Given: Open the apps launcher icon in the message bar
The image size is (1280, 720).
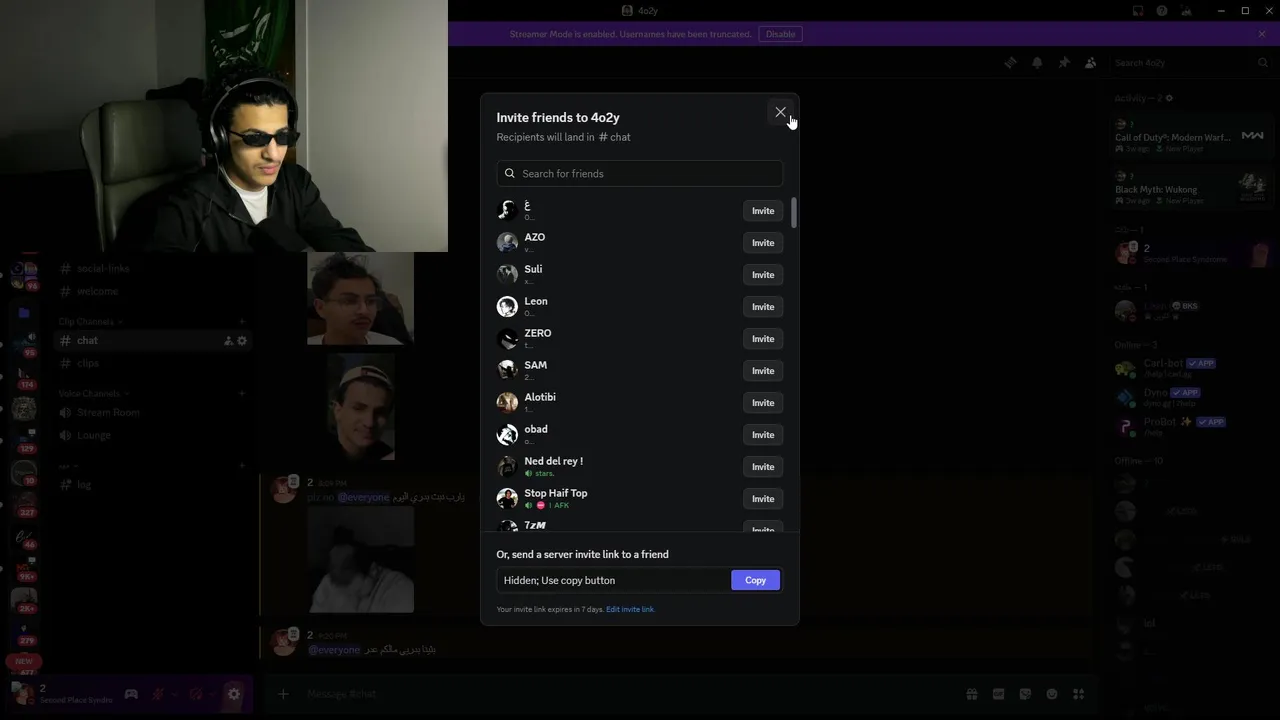Looking at the screenshot, I should [1079, 694].
